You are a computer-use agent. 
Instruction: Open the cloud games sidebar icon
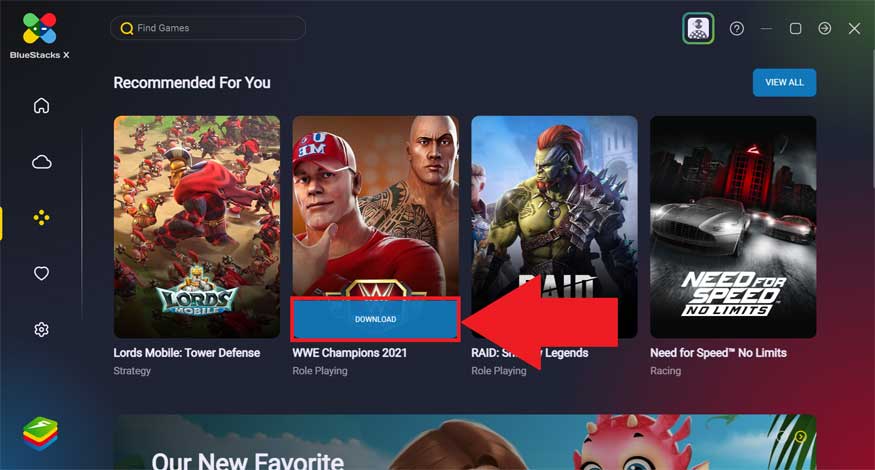41,162
